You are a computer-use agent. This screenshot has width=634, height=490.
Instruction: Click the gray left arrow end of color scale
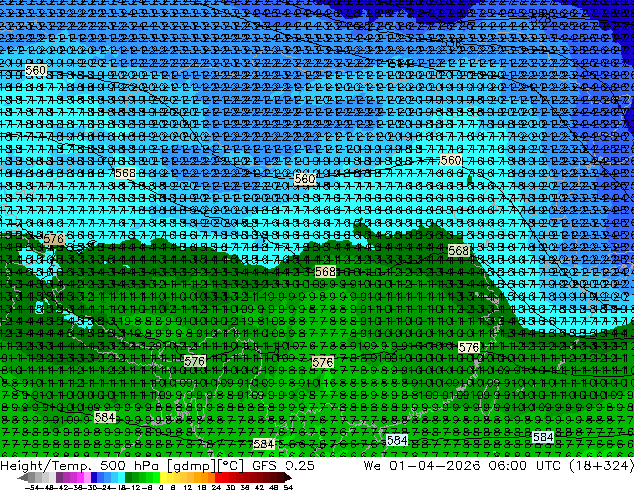coord(23,478)
